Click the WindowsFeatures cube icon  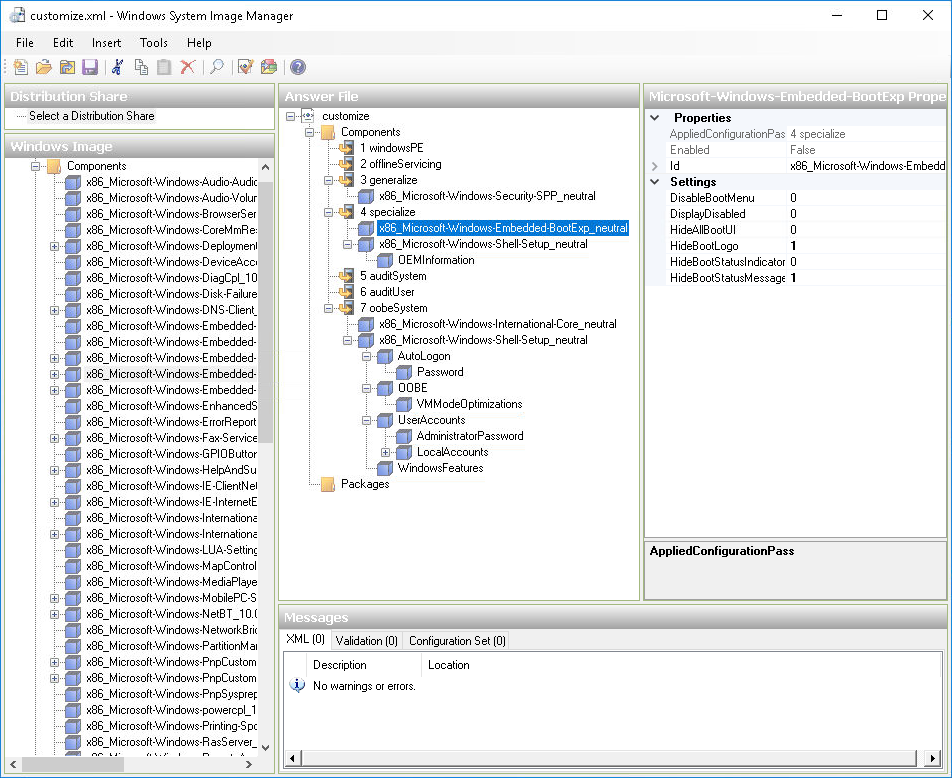pos(385,468)
